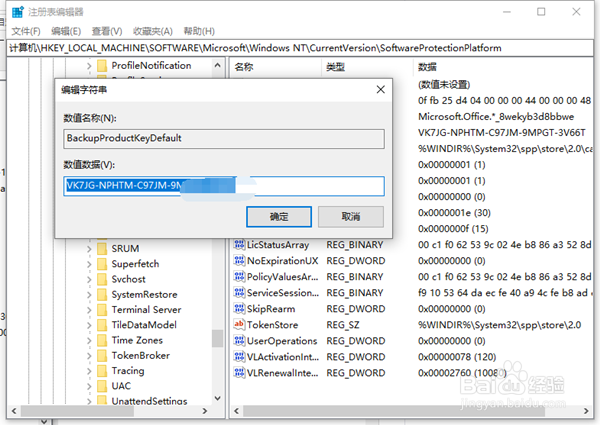Open the 收藏夹(A) menu

(153, 31)
